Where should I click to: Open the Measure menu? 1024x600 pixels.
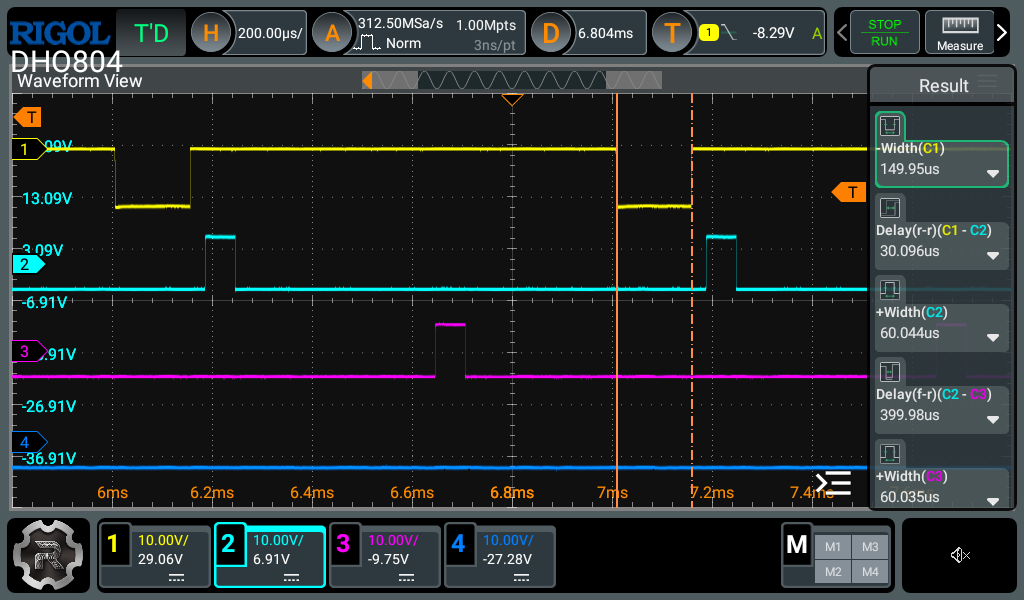point(959,33)
